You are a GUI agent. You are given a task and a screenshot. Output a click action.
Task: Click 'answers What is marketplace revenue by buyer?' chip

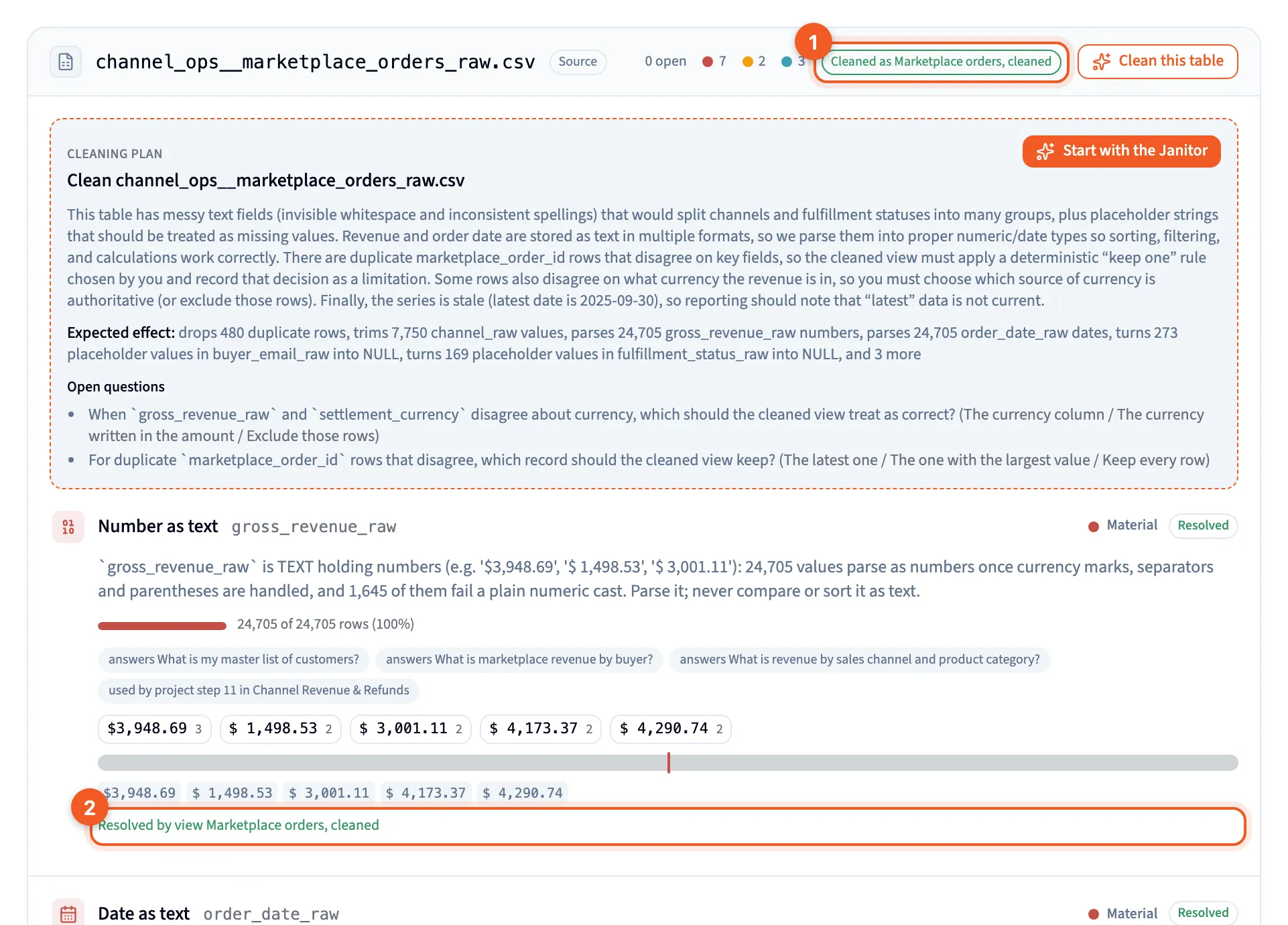click(519, 660)
